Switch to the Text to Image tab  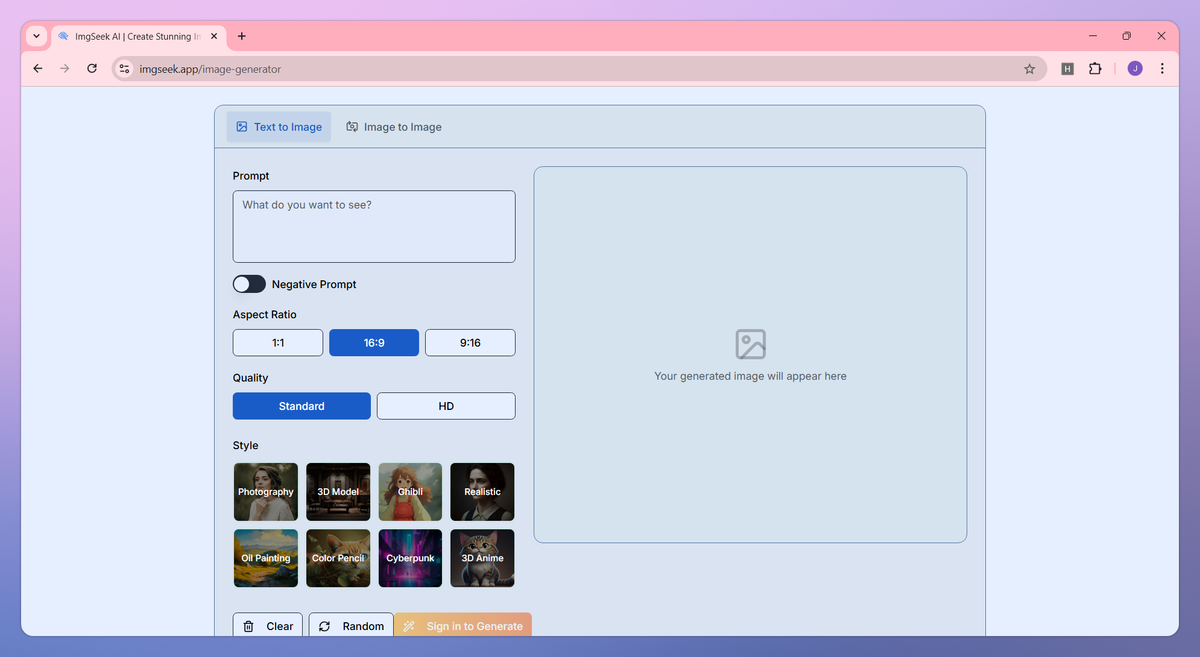(279, 127)
